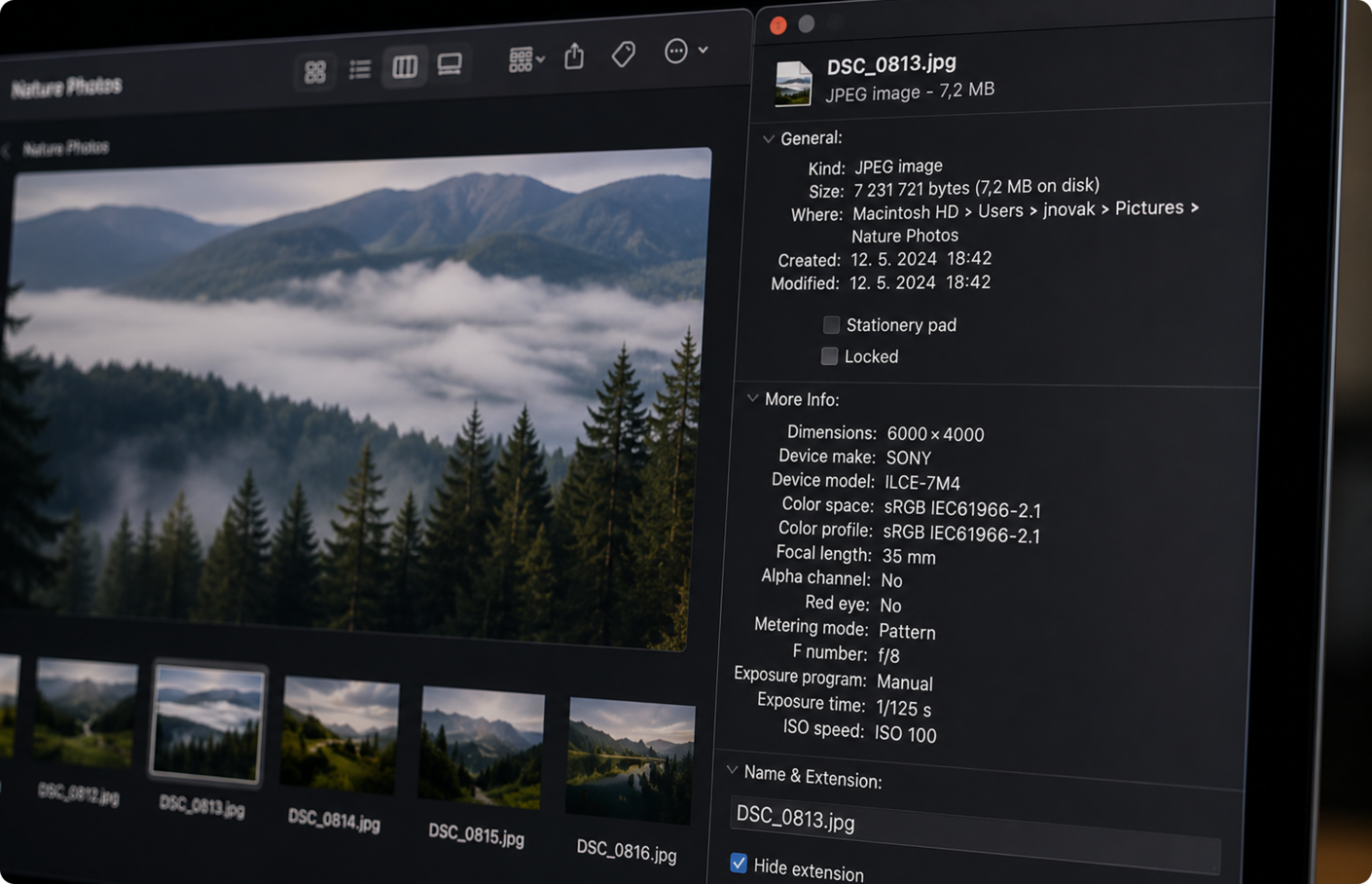This screenshot has width=1372, height=884.
Task: Click the Exposure time value "1/125 s"
Action: coord(904,709)
